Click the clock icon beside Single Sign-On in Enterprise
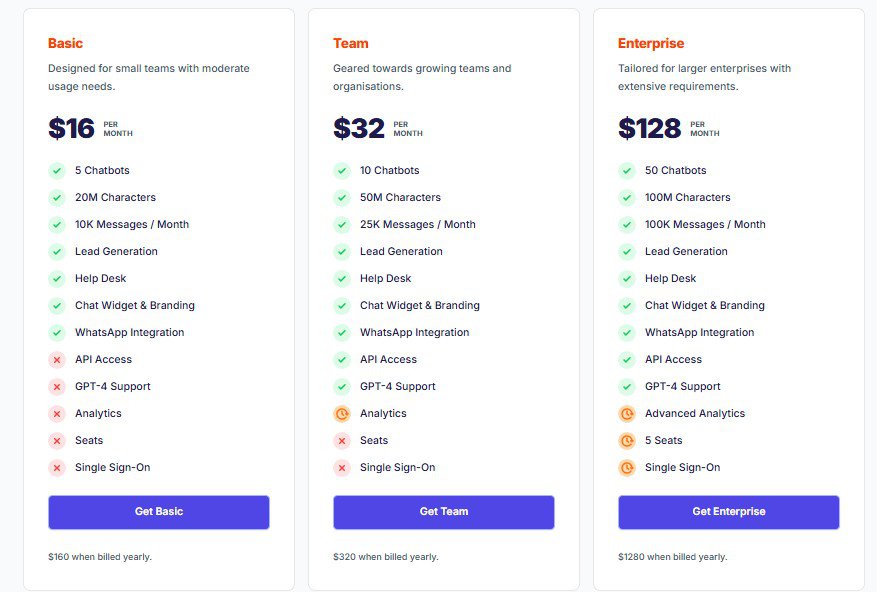The width and height of the screenshot is (877, 592). [x=627, y=467]
